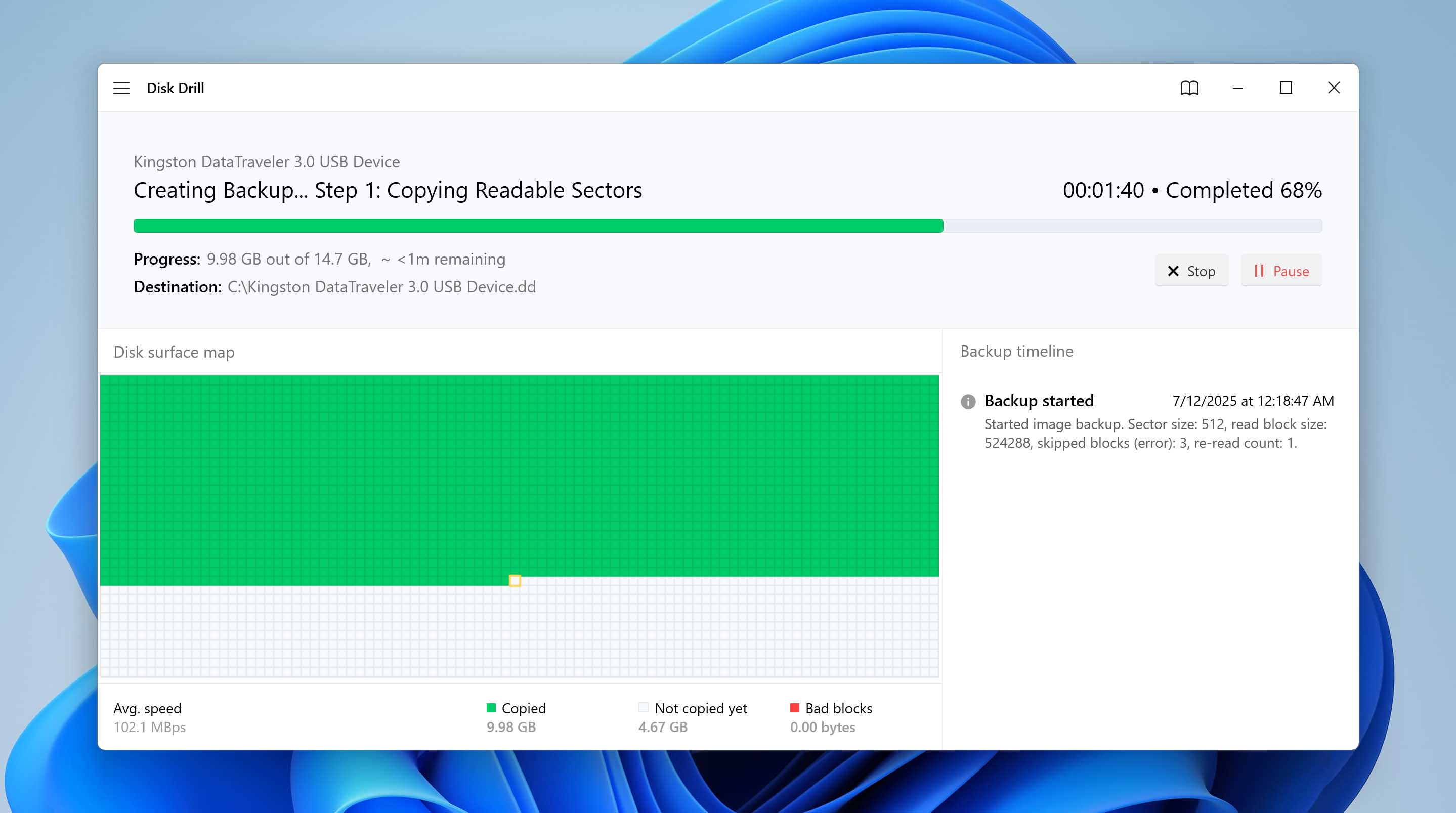The width and height of the screenshot is (1456, 813).
Task: Click the Disk surface map heading
Action: point(174,352)
